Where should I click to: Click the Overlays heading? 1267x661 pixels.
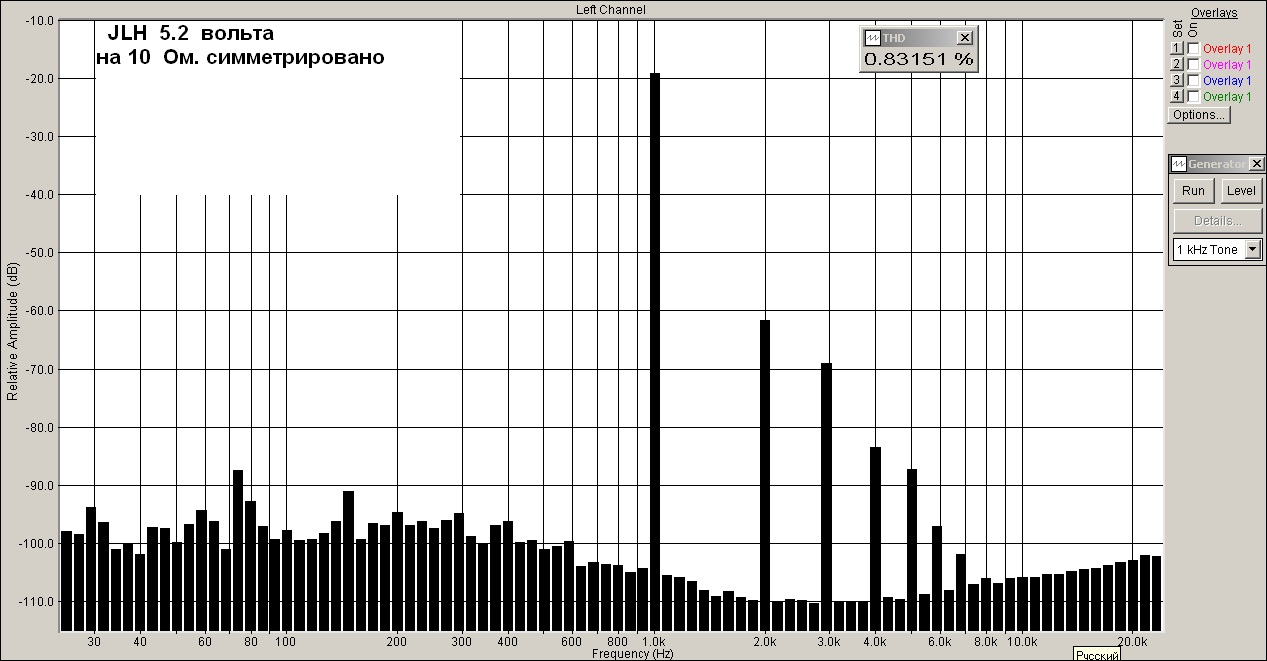[1214, 13]
